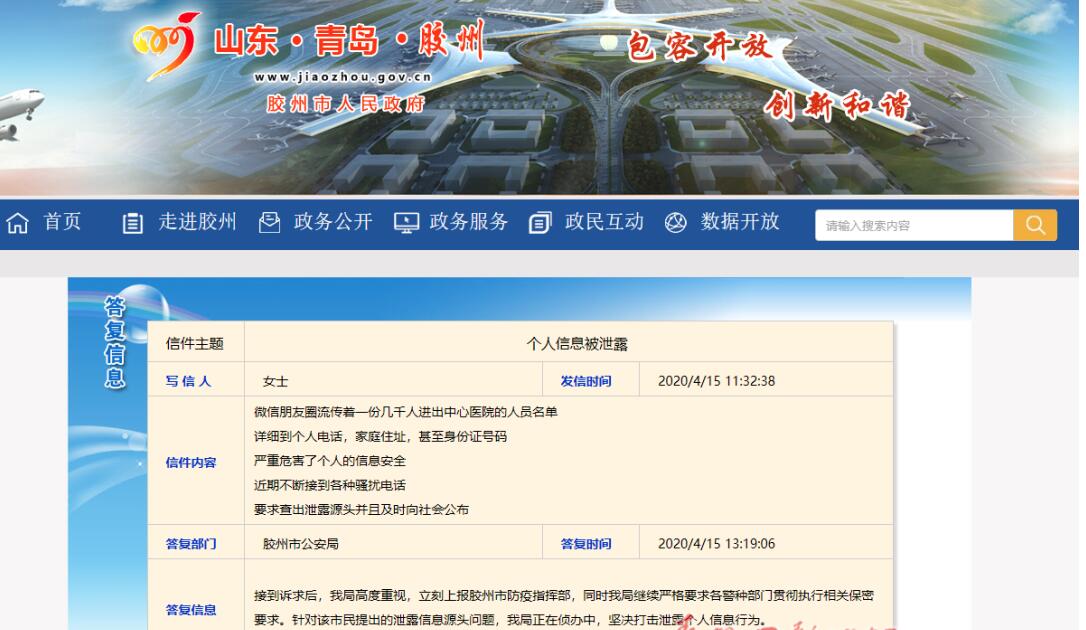Viewport: 1086px width, 630px height.
Task: Click the 答复时间 label
Action: click(x=586, y=543)
